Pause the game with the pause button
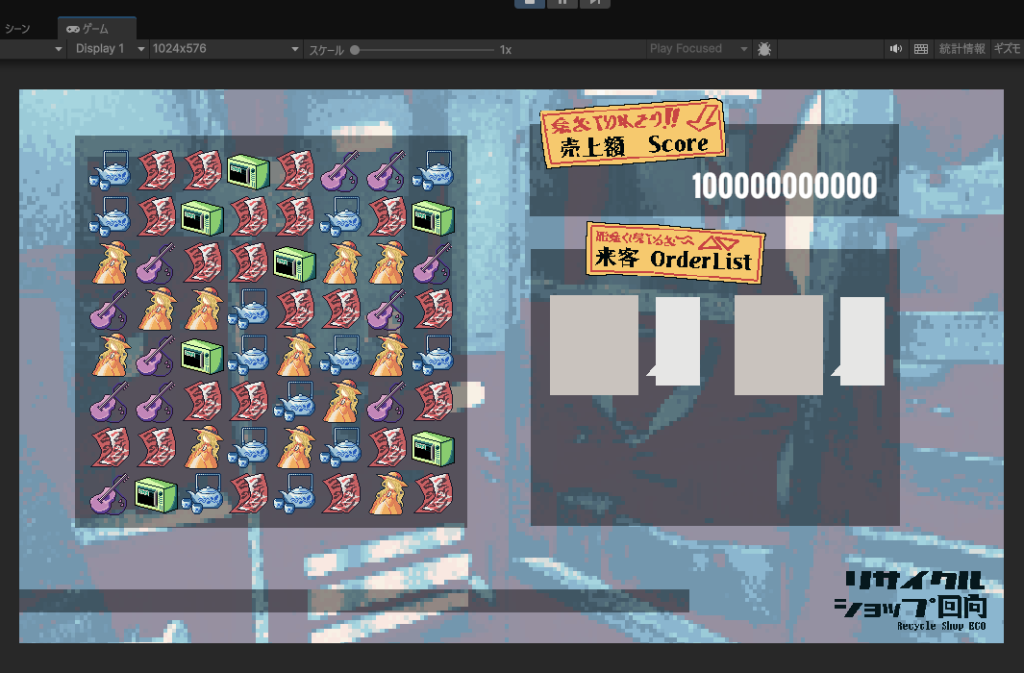Screen dimensions: 1024x673 (x=562, y=2)
